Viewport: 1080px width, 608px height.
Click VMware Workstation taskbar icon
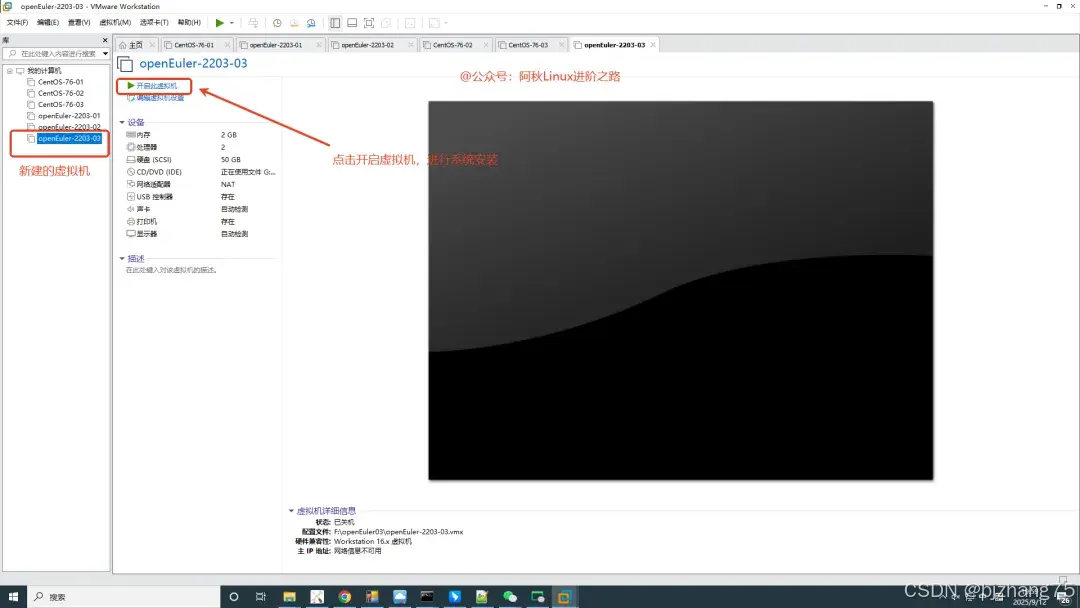click(x=564, y=597)
